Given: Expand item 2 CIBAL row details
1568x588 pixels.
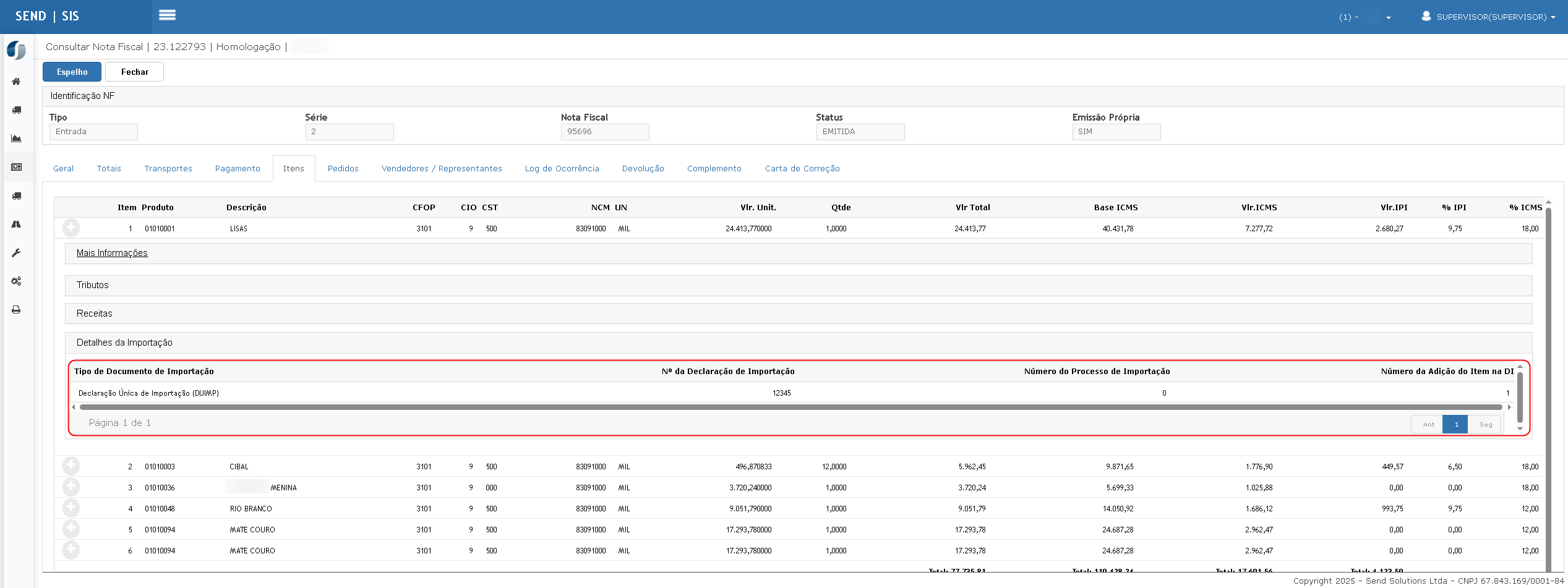Looking at the screenshot, I should tap(71, 466).
